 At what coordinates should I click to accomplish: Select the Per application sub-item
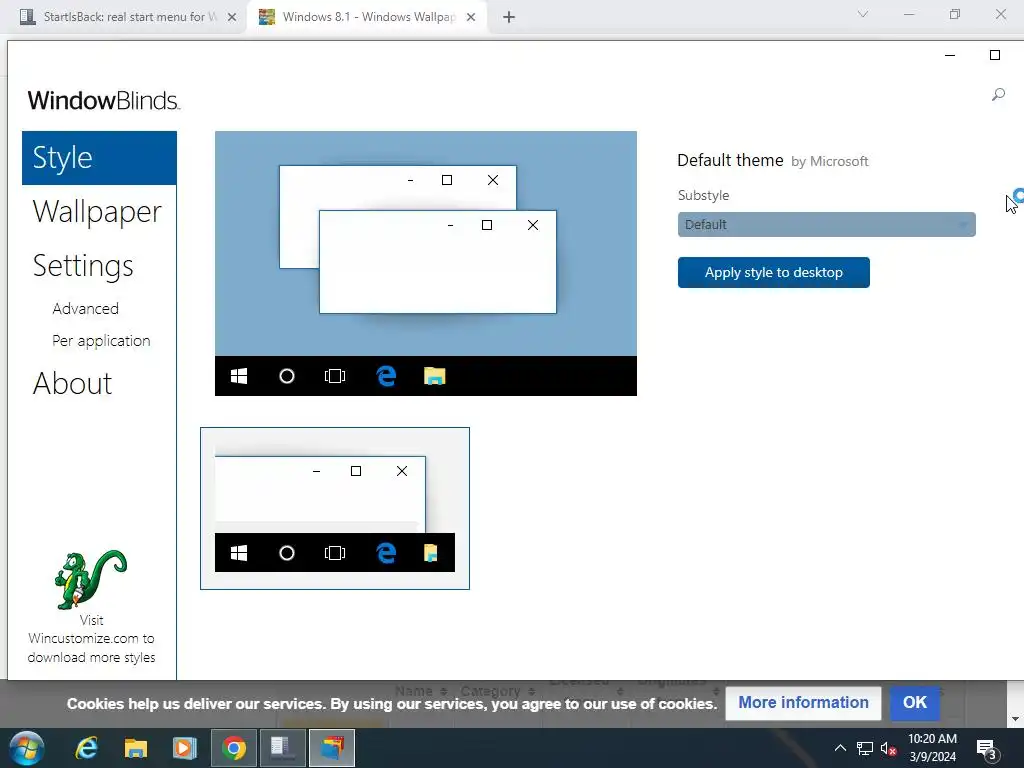(x=101, y=341)
